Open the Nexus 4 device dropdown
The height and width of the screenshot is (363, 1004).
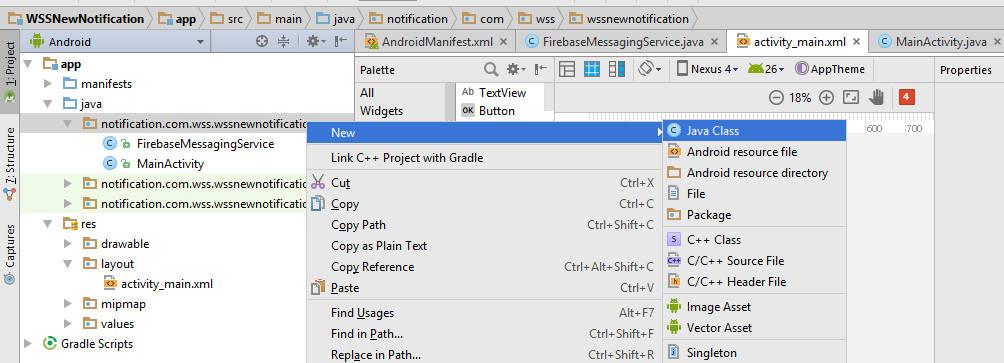pos(708,69)
